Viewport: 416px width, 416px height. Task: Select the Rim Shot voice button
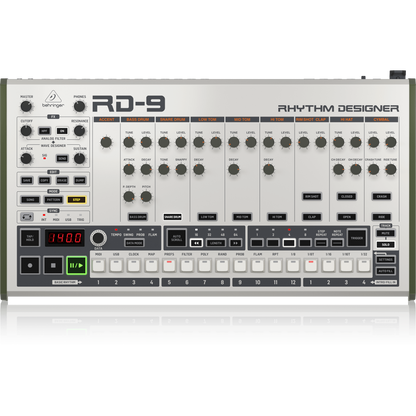tap(312, 196)
